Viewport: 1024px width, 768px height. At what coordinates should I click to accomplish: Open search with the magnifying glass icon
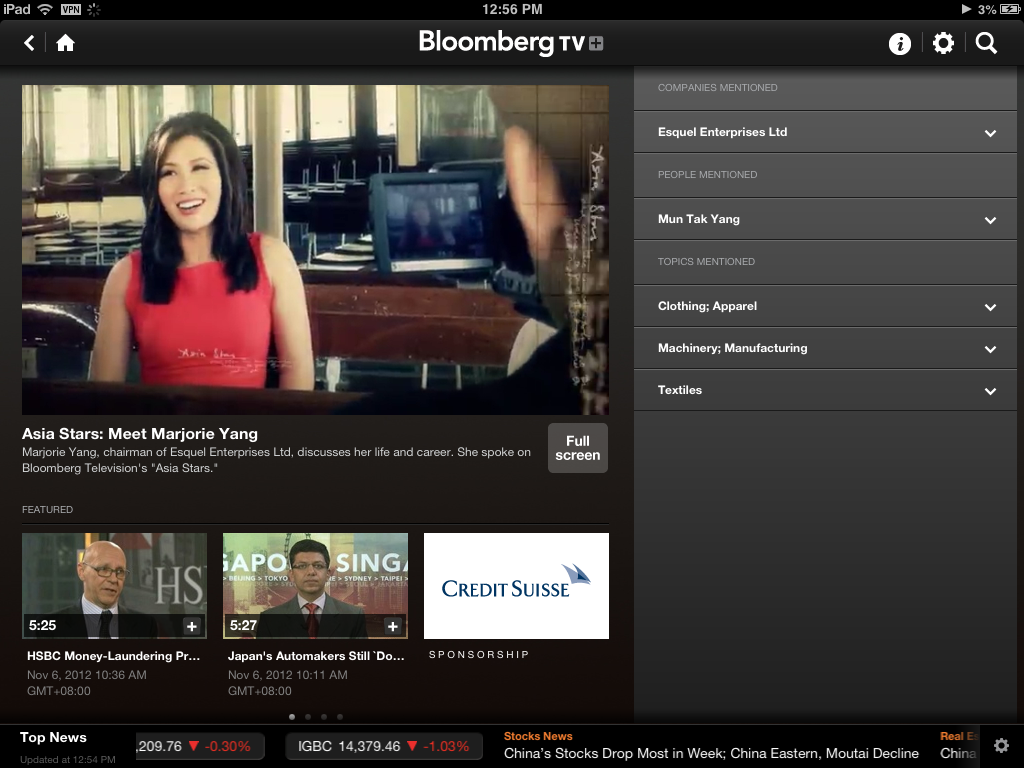coord(985,43)
